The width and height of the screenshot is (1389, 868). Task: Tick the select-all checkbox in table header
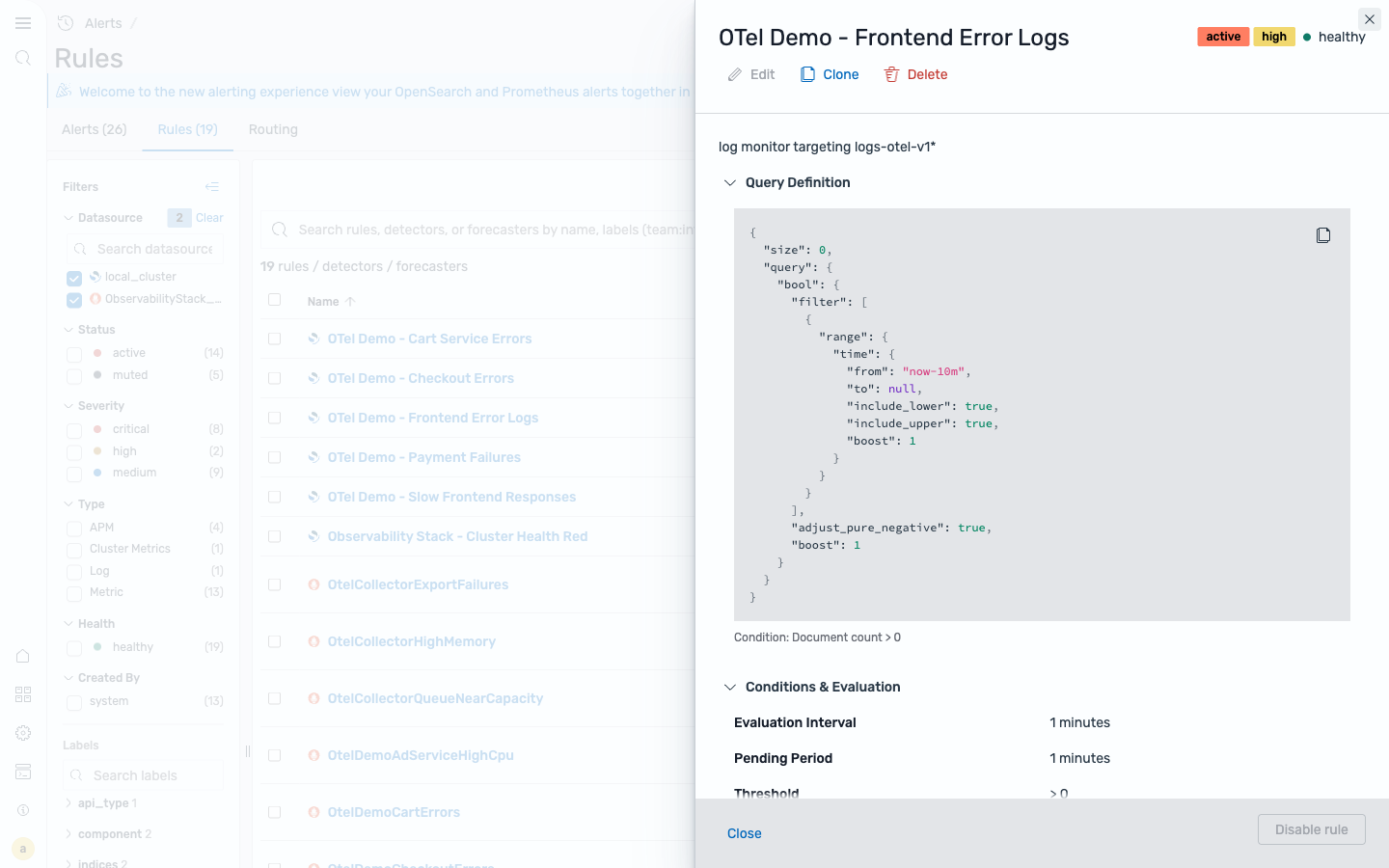275,300
